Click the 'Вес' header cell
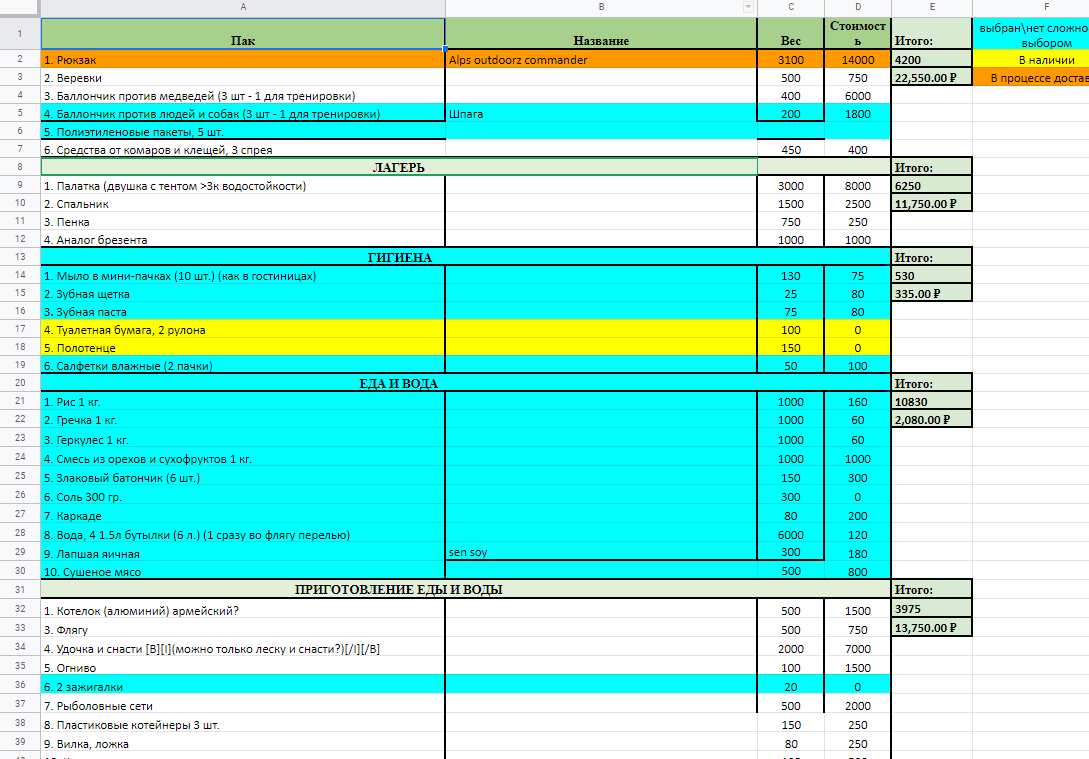 790,33
